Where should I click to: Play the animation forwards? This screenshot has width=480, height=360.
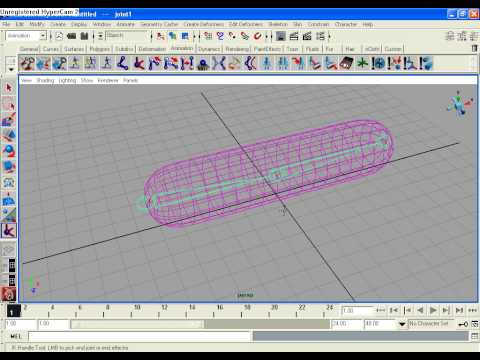(x=433, y=310)
